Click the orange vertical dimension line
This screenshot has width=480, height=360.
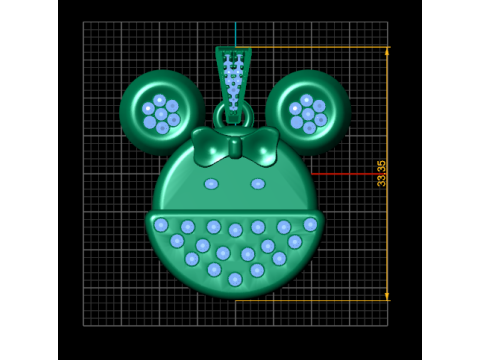pos(387,174)
